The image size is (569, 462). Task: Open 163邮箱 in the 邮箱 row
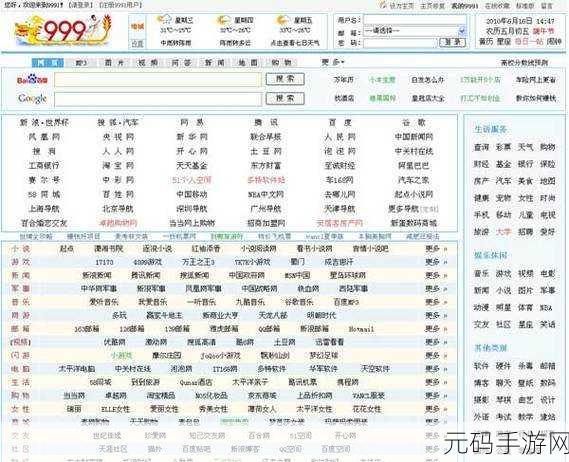[x=86, y=329]
